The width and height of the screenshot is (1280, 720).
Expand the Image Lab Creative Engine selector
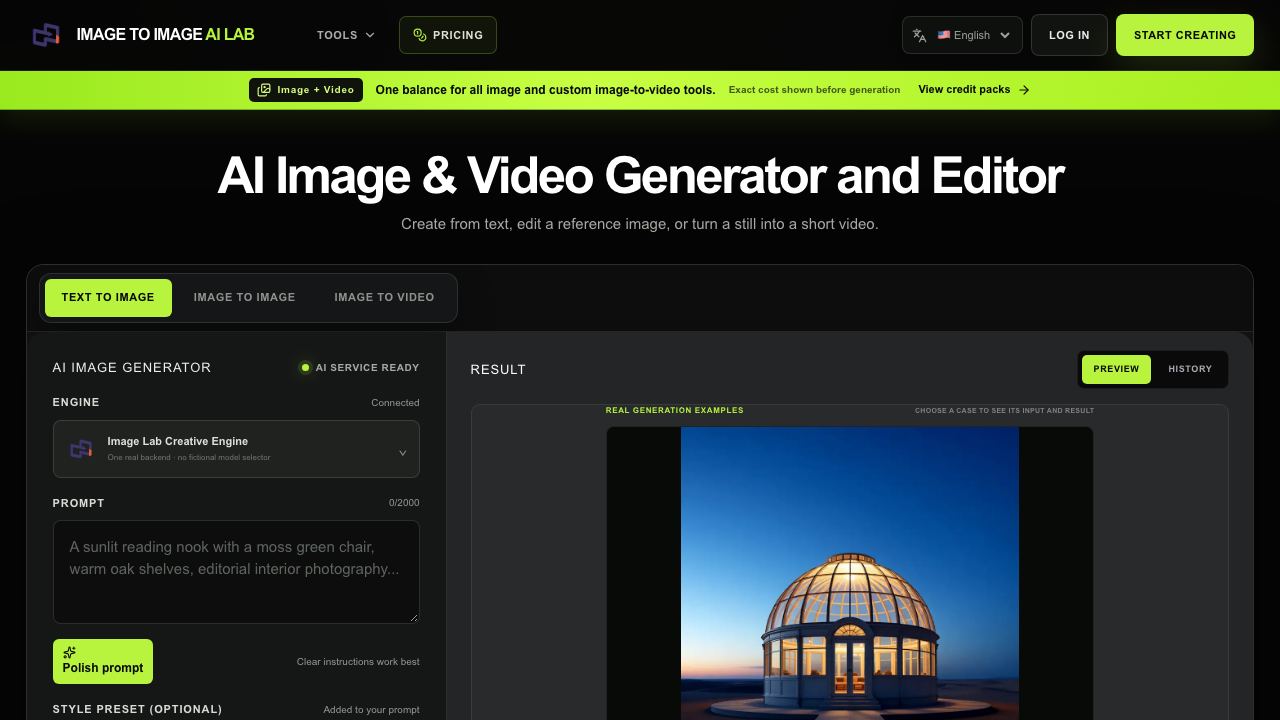coord(236,449)
